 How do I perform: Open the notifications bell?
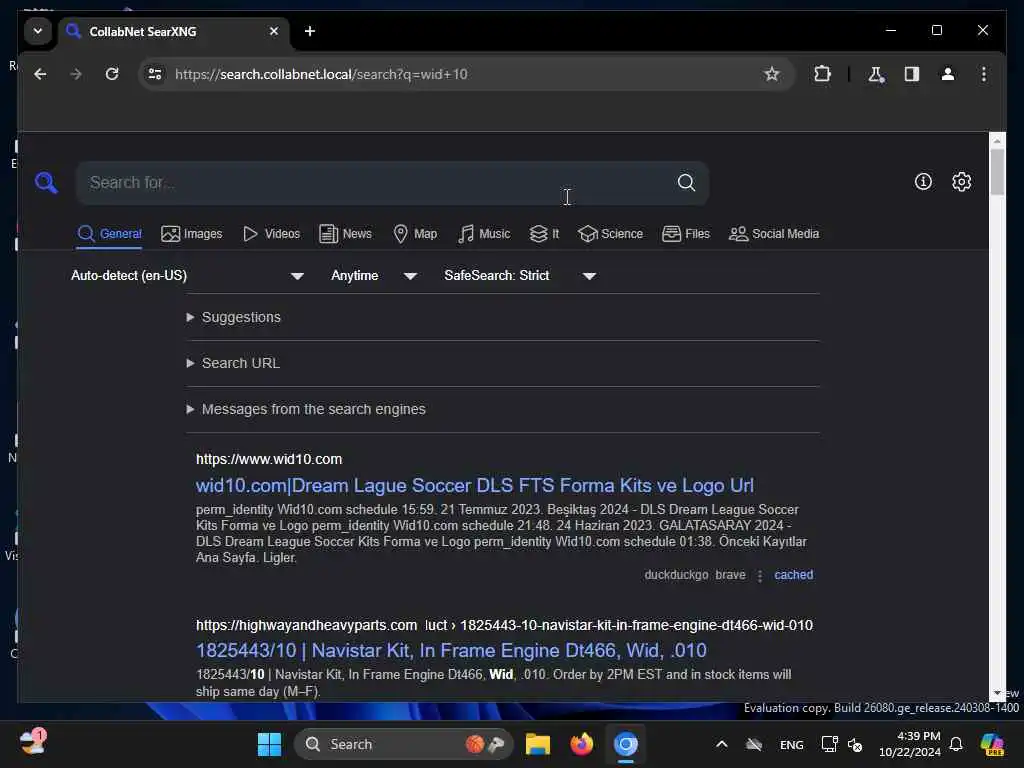(956, 744)
